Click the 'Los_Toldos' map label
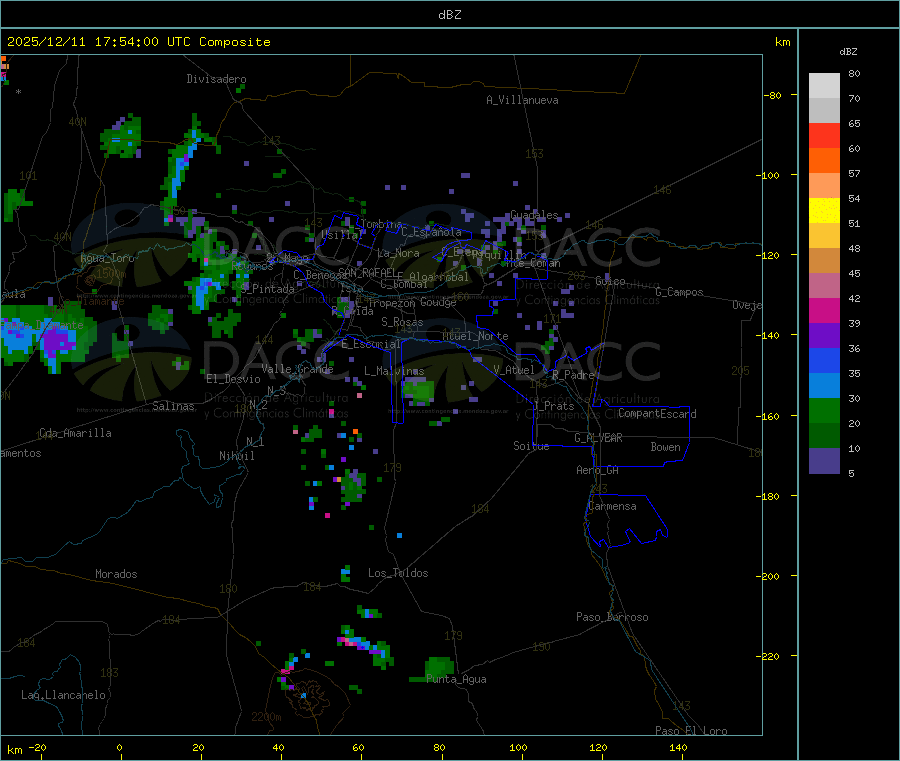 coord(398,573)
